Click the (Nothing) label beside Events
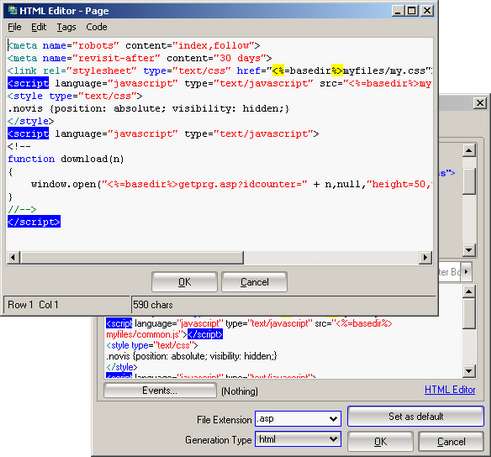Viewport: 491px width, 457px height. [x=240, y=391]
